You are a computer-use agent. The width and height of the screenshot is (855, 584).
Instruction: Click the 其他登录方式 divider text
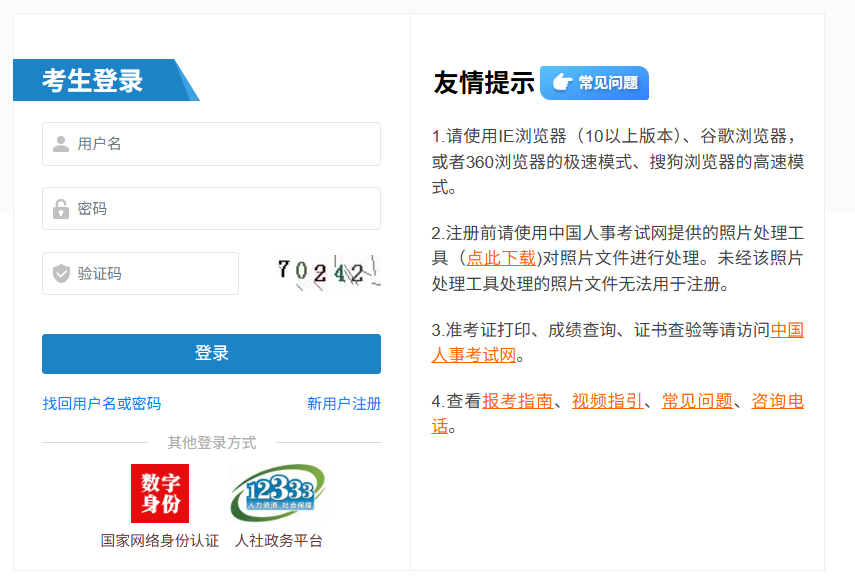[x=212, y=443]
